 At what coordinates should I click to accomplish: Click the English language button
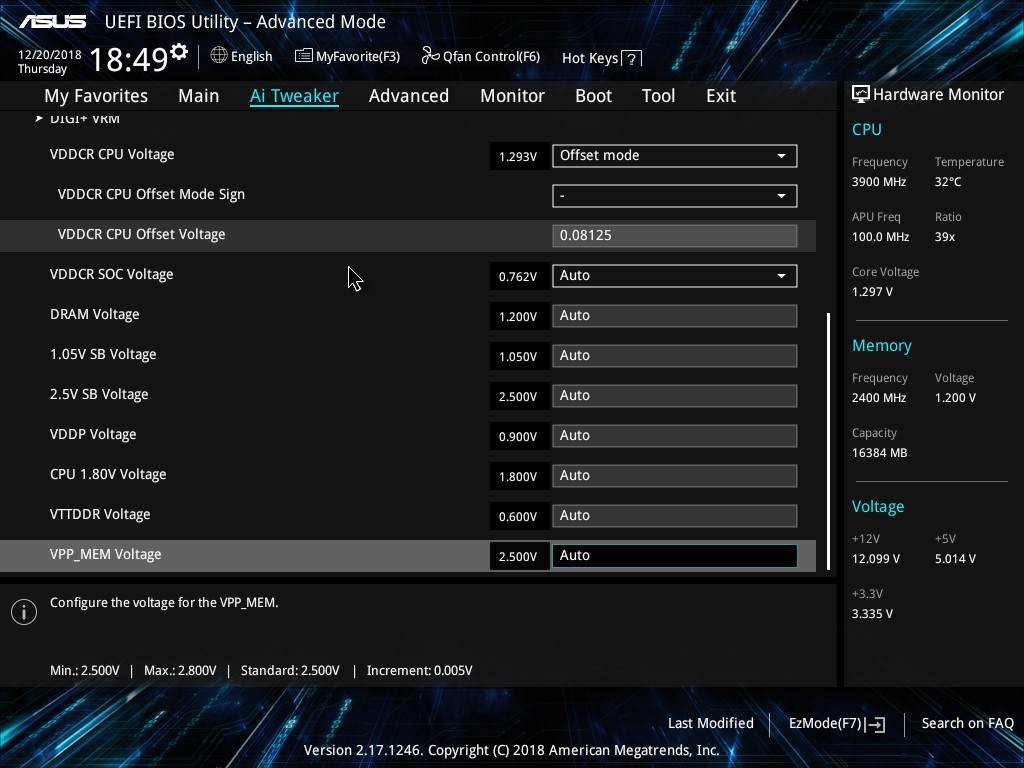pos(251,57)
